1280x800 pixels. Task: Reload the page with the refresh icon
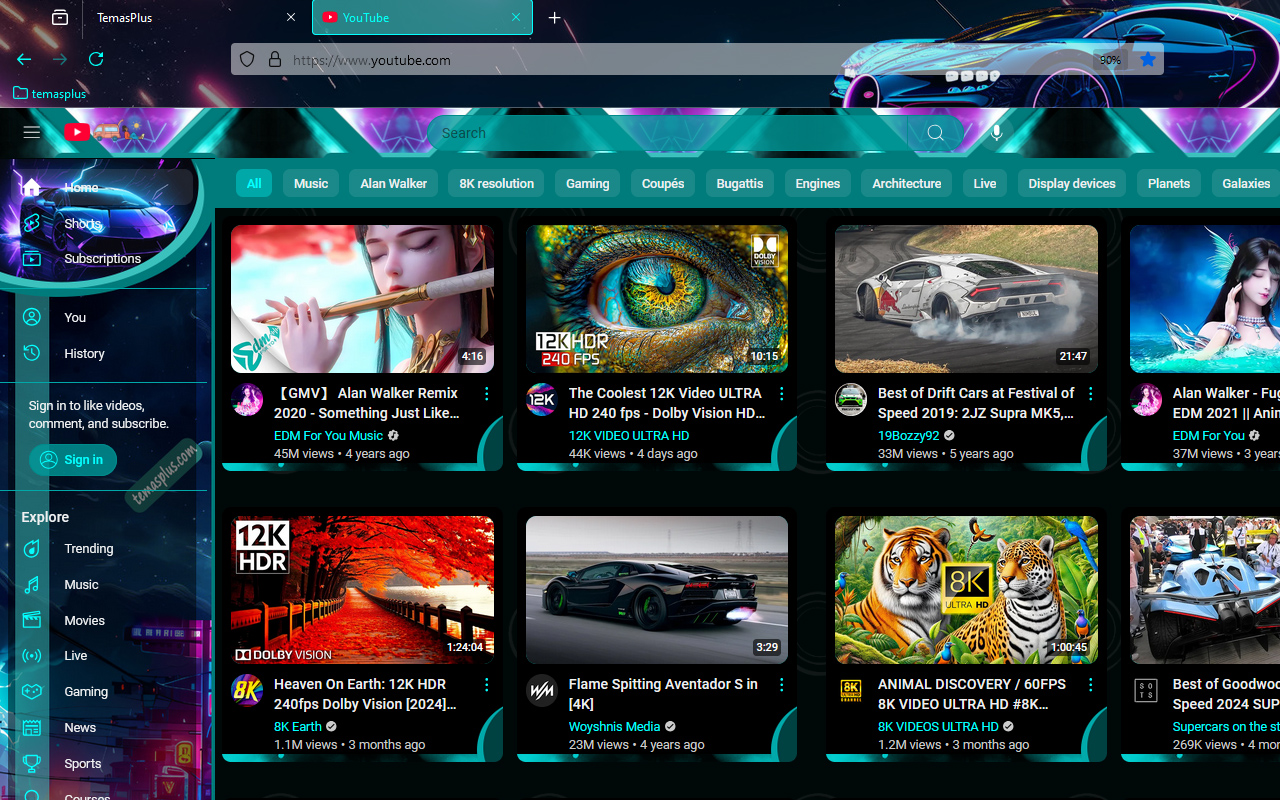pos(96,60)
